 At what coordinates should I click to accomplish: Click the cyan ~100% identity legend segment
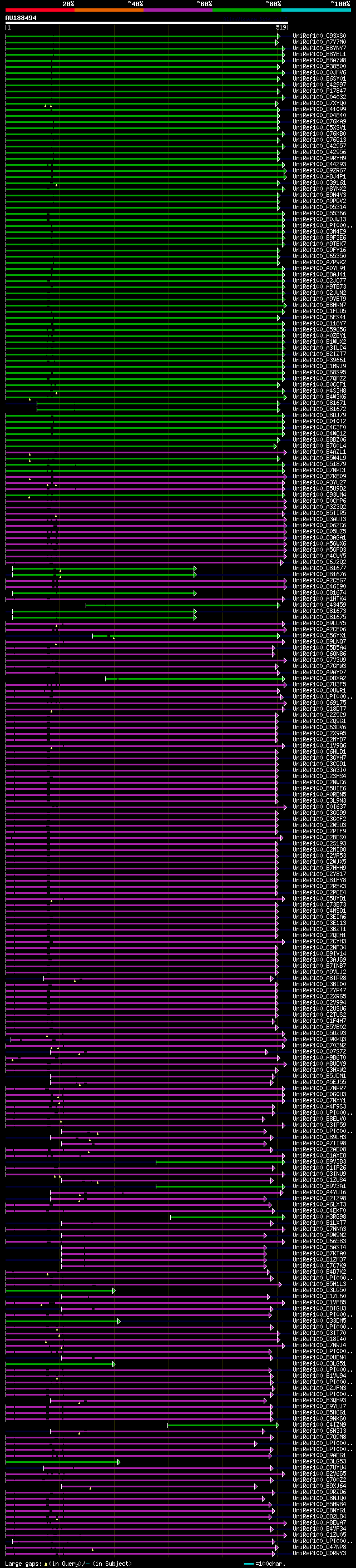316,10
